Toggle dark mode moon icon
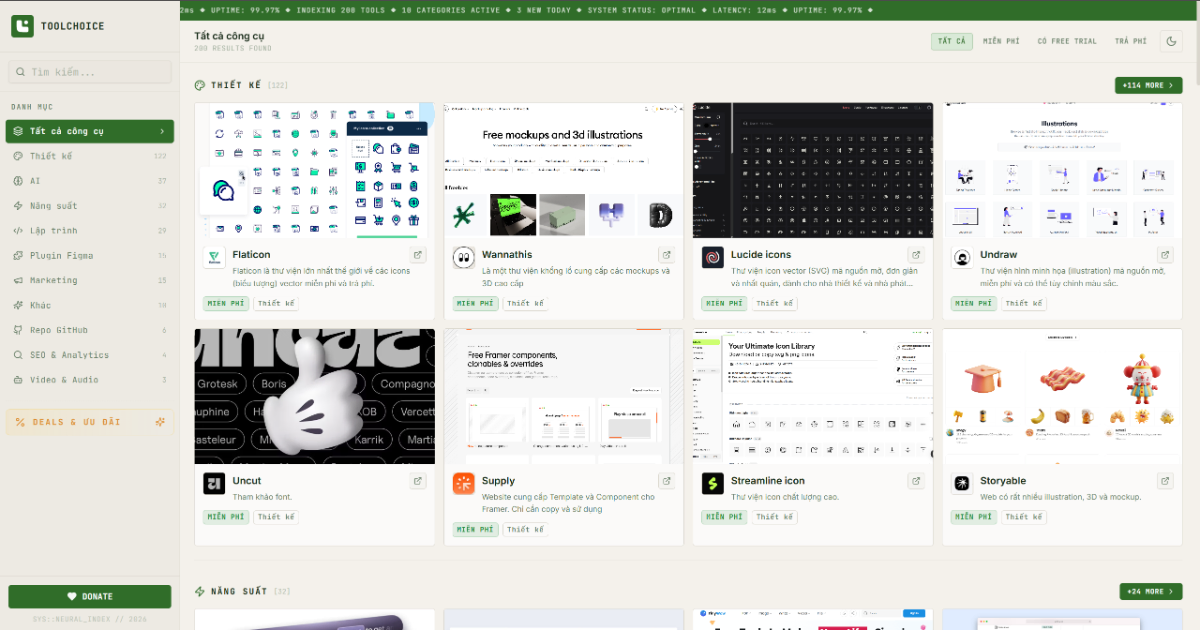 (1171, 41)
